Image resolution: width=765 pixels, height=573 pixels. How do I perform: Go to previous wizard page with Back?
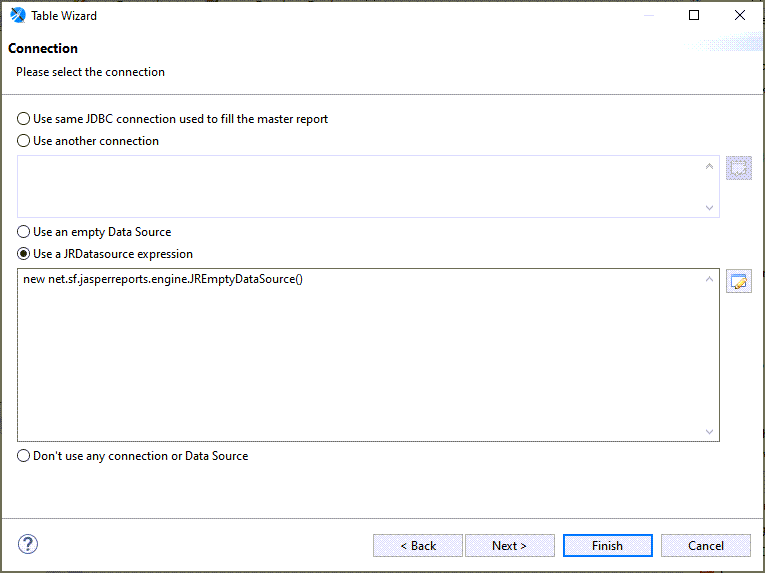(x=417, y=545)
